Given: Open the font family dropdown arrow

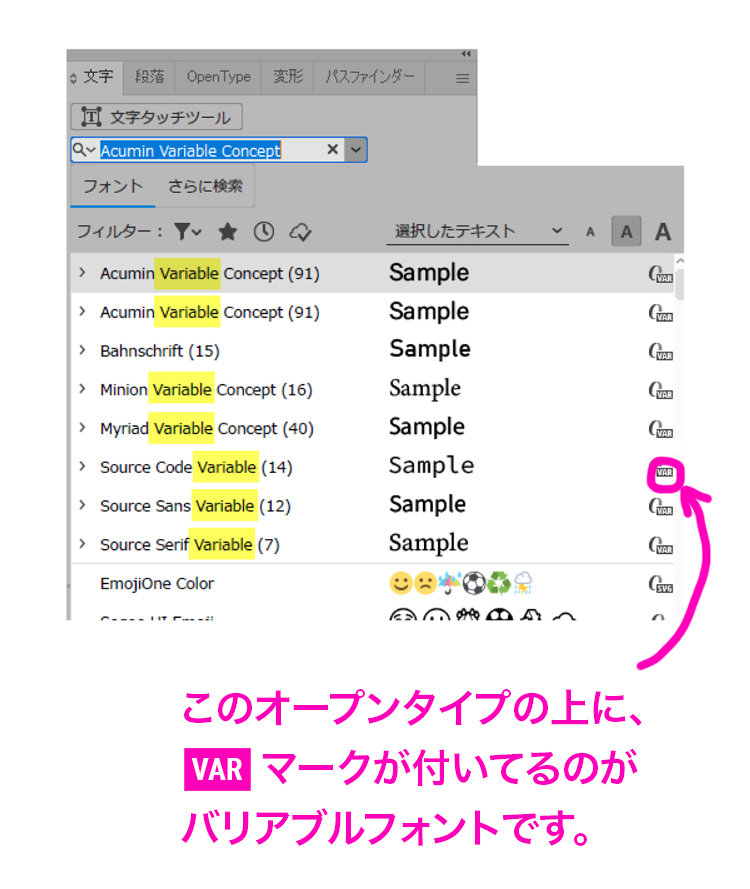Looking at the screenshot, I should (356, 150).
